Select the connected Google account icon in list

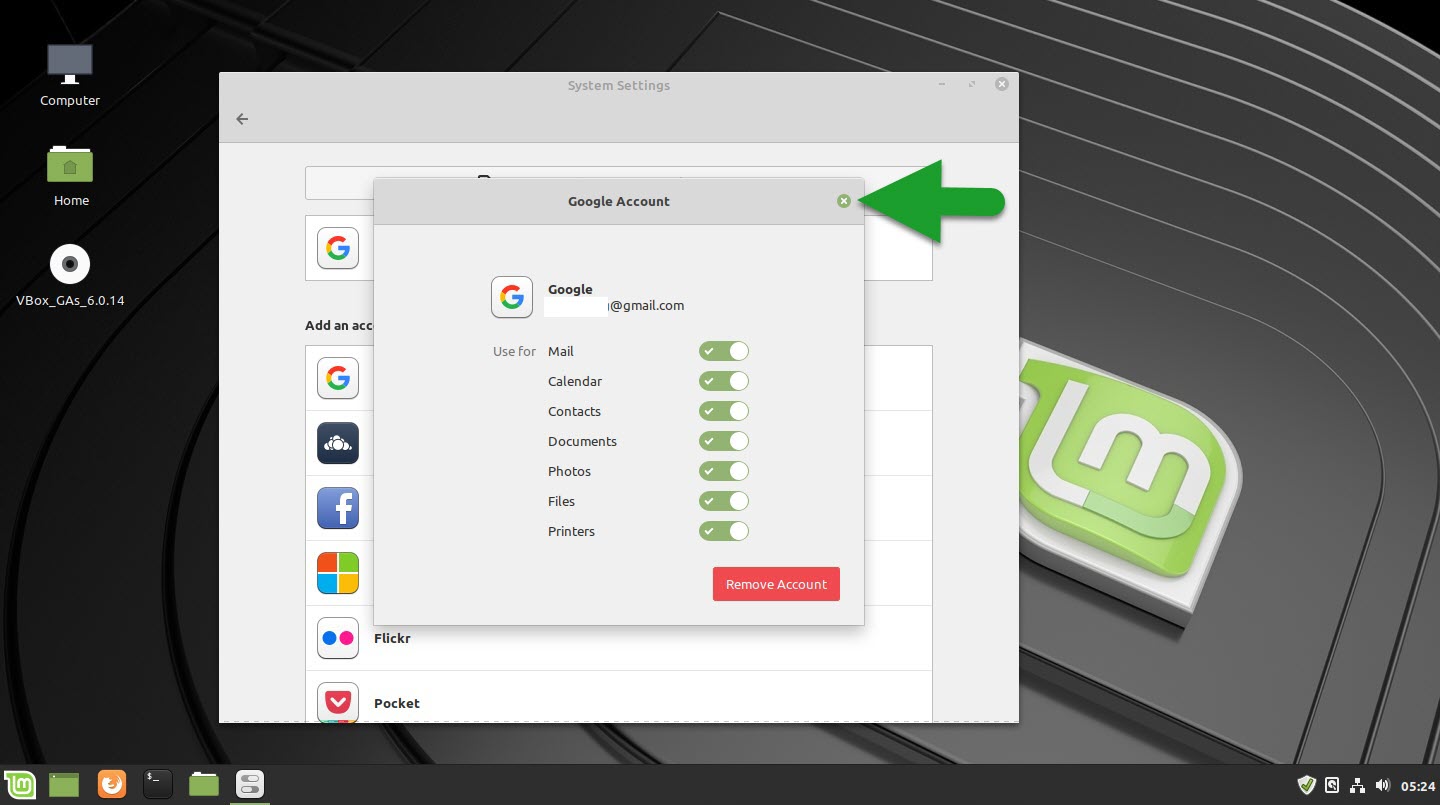pyautogui.click(x=338, y=248)
